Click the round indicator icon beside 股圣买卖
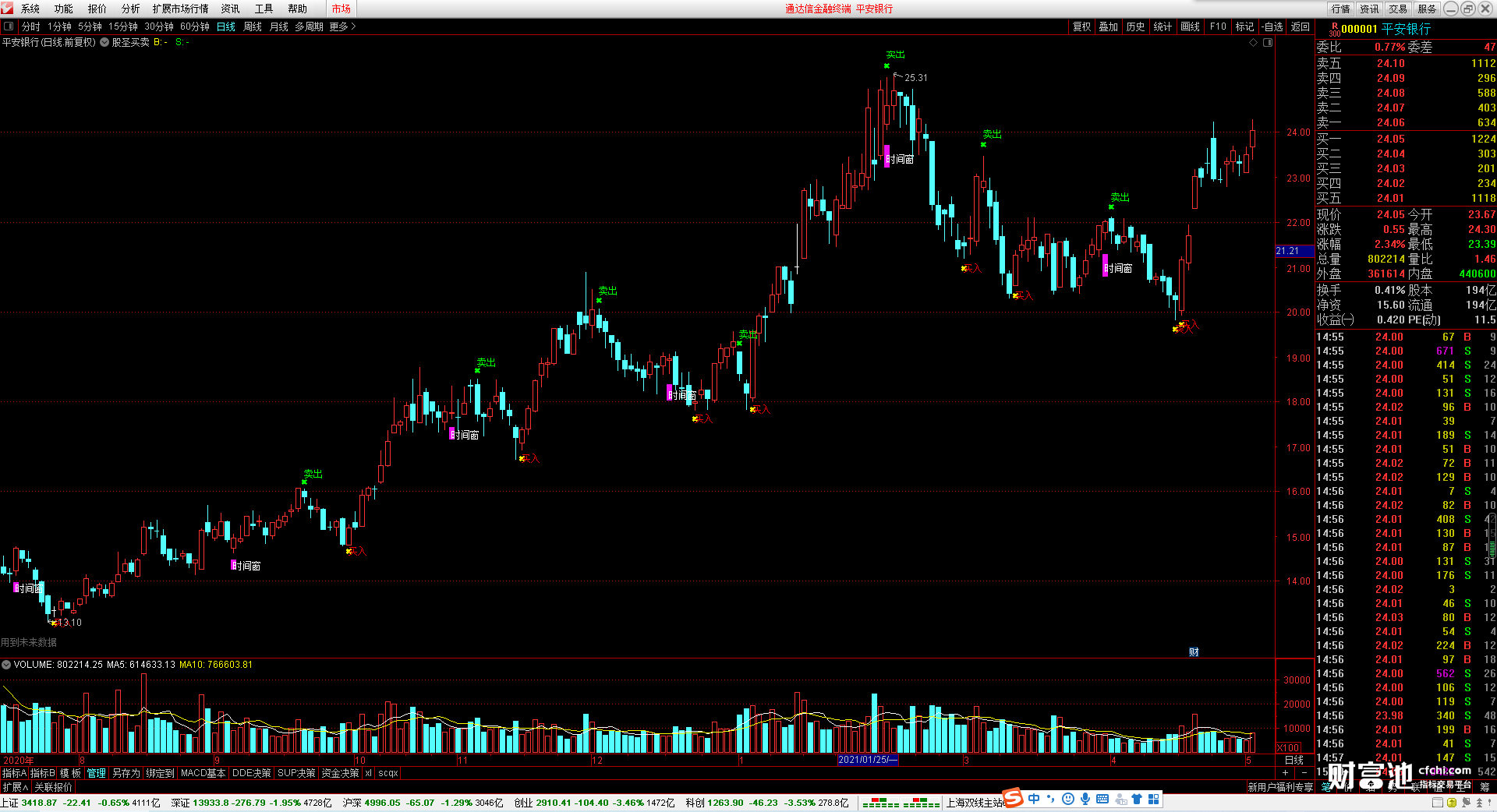Screen dimensions: 1497x812 point(104,42)
